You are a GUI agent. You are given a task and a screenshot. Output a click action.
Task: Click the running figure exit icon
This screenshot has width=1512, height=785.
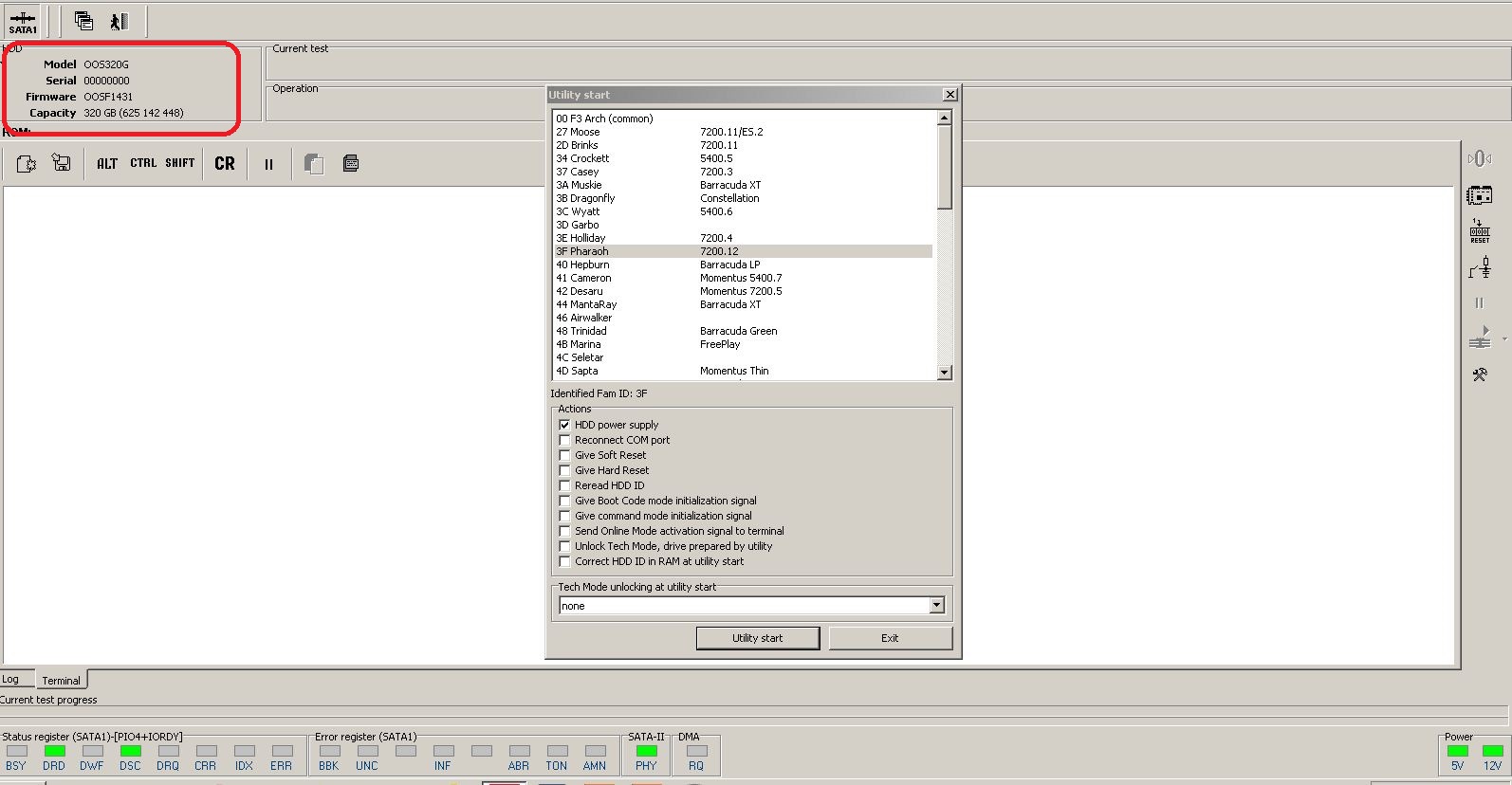click(119, 21)
